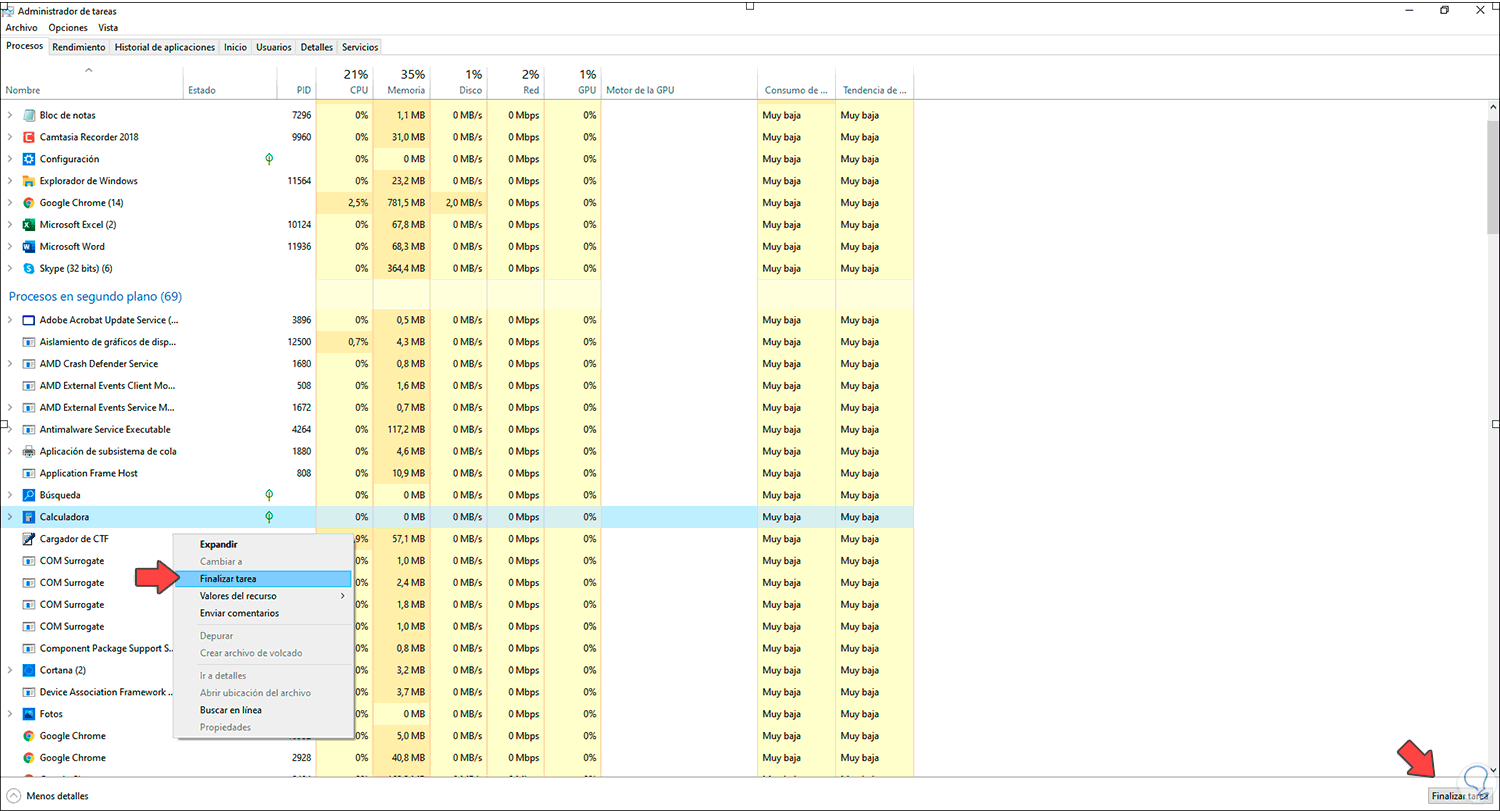1500x811 pixels.
Task: Click the Adobe Acrobat Update Service icon
Action: click(x=29, y=320)
